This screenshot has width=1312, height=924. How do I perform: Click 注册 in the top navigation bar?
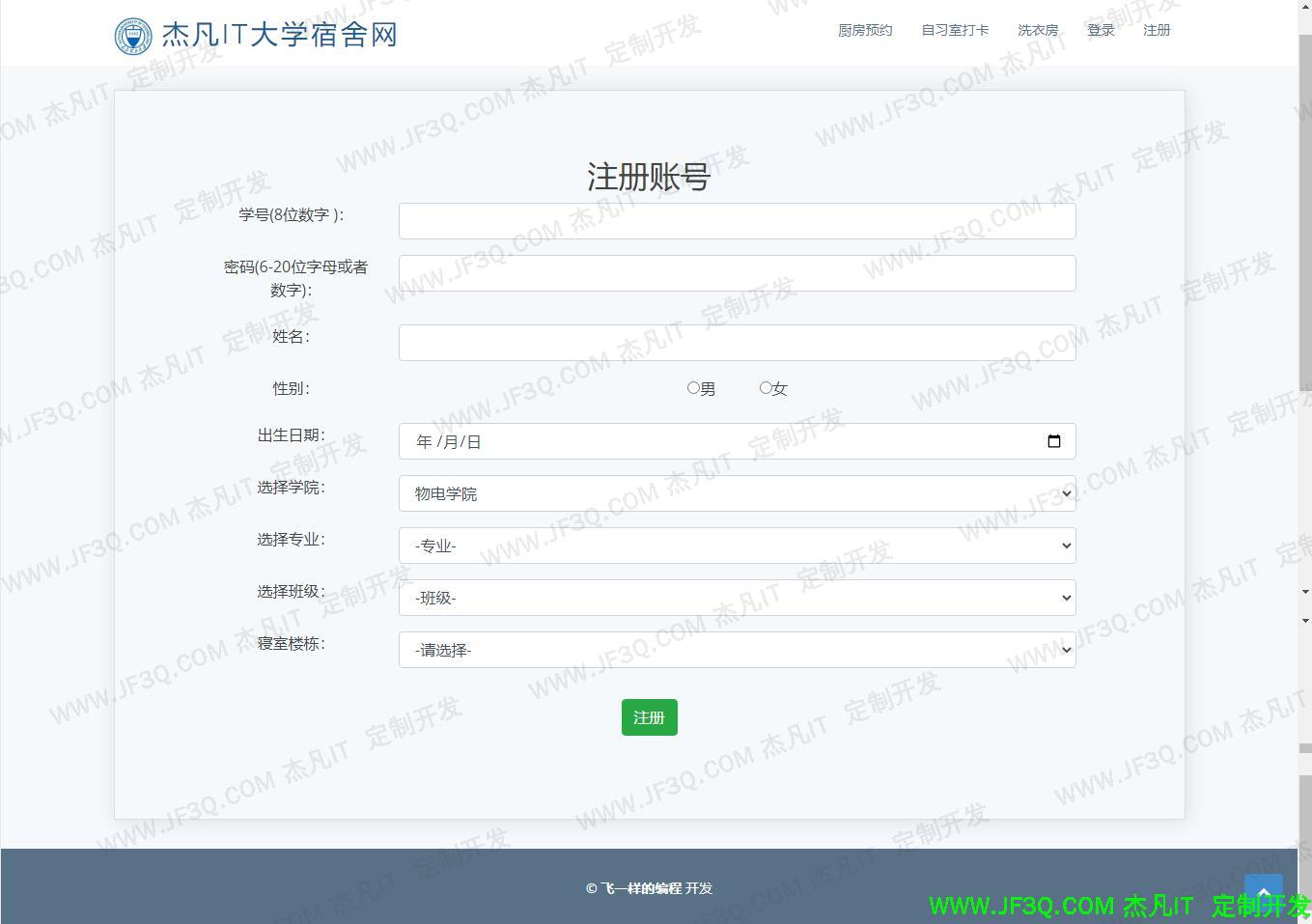[x=1157, y=31]
